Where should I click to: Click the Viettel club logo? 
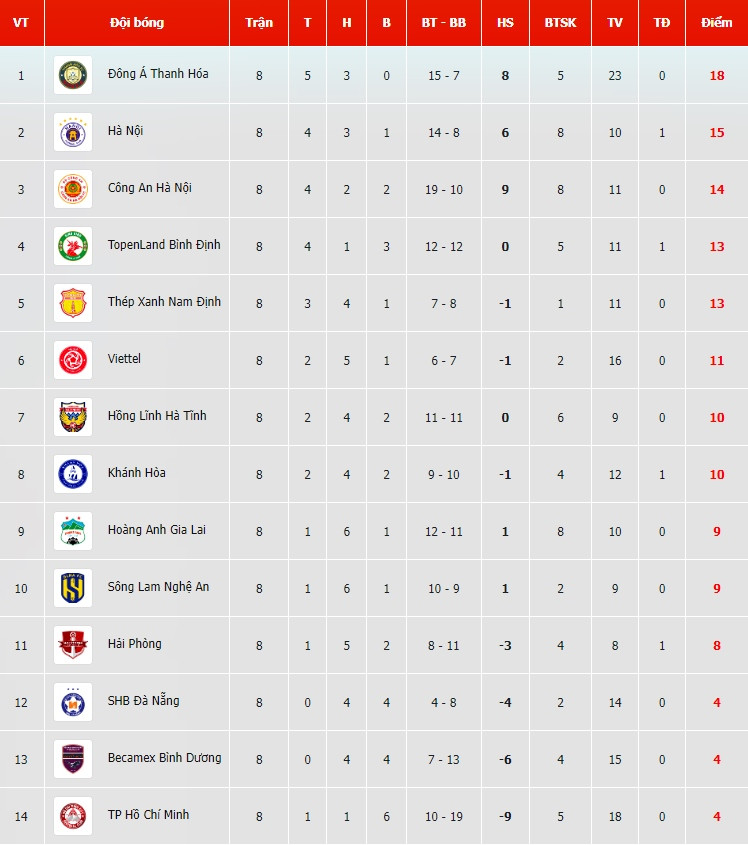(x=73, y=360)
